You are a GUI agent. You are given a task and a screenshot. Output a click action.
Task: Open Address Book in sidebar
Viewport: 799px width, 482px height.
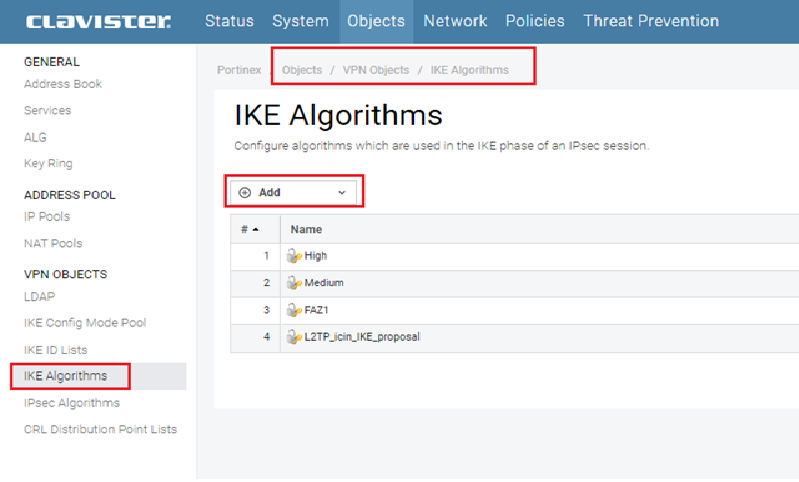click(63, 84)
